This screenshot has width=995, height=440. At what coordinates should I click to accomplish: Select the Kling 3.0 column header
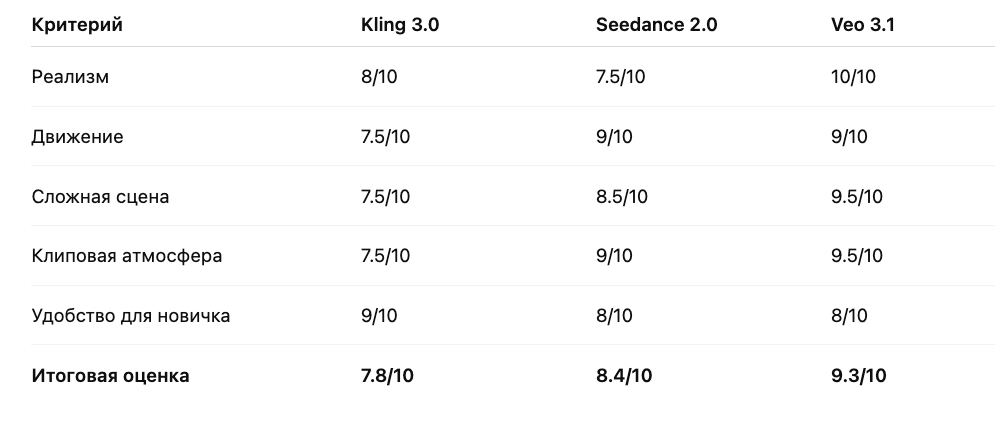pos(400,25)
